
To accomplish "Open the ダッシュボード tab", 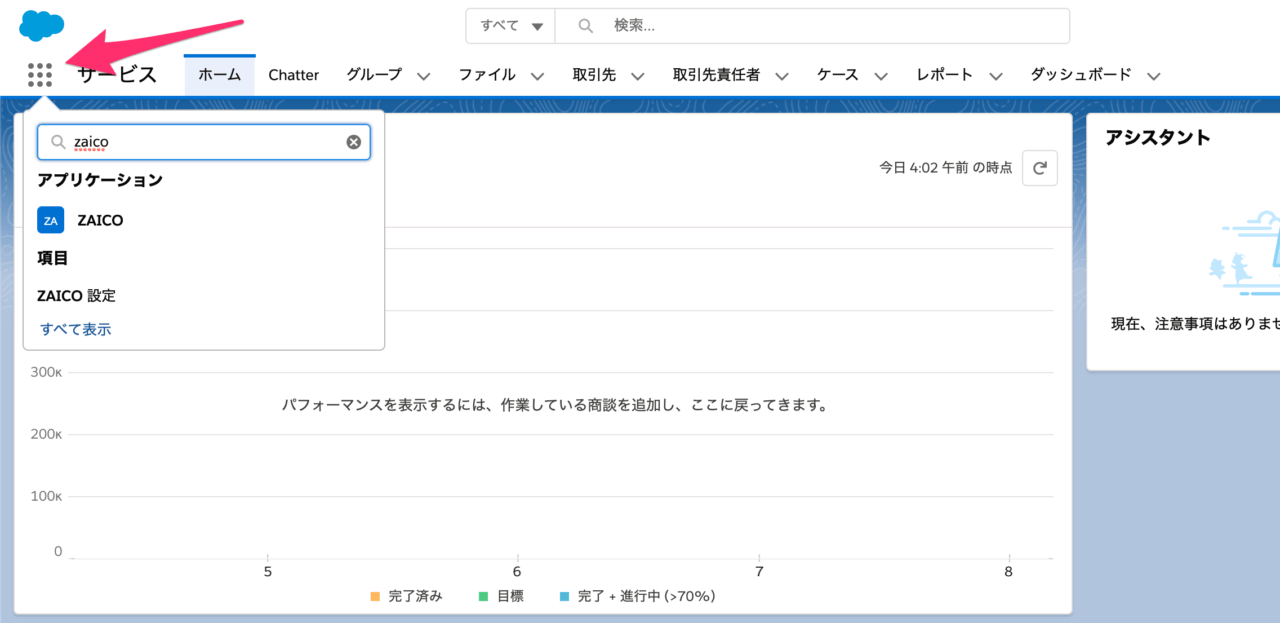I will pyautogui.click(x=1081, y=75).
